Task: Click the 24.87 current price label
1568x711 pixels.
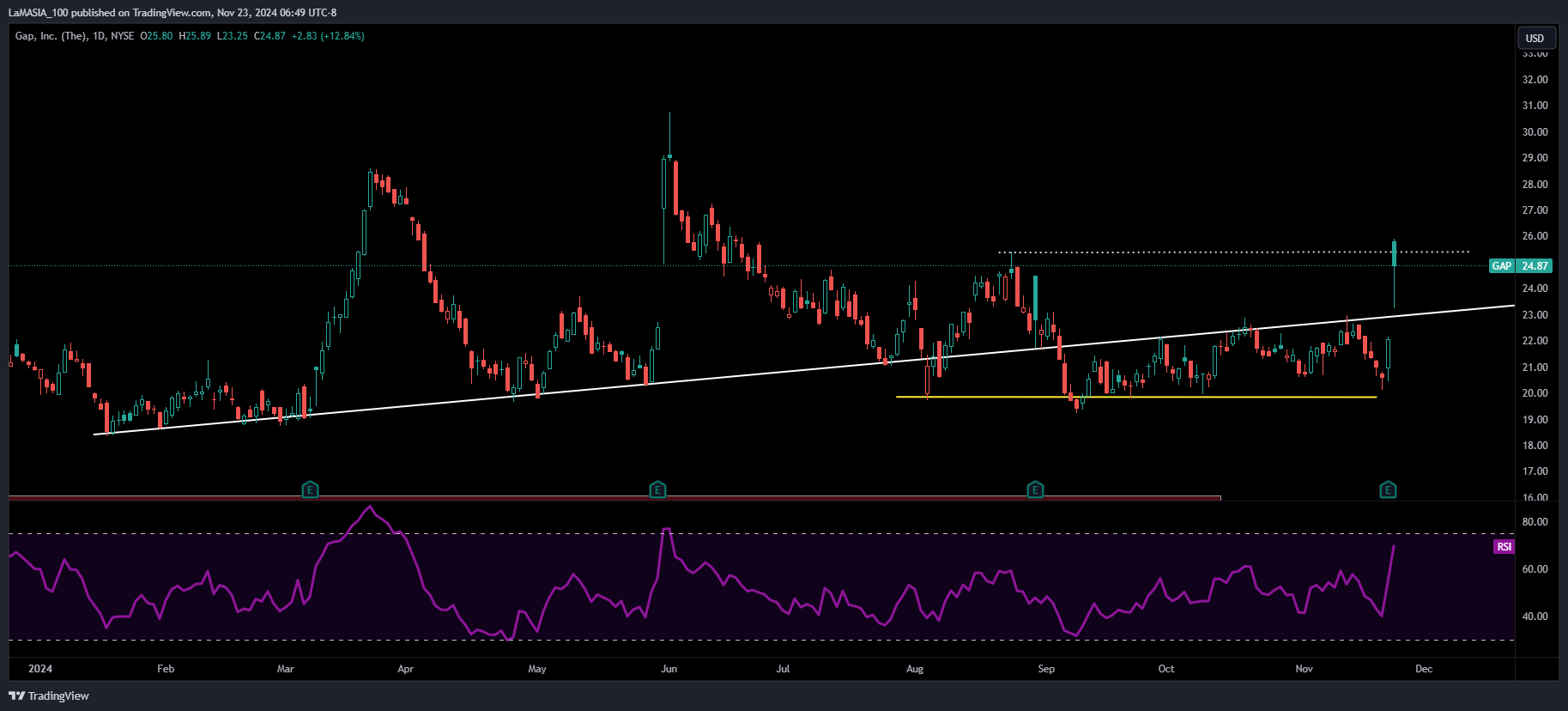Action: pyautogui.click(x=1535, y=266)
